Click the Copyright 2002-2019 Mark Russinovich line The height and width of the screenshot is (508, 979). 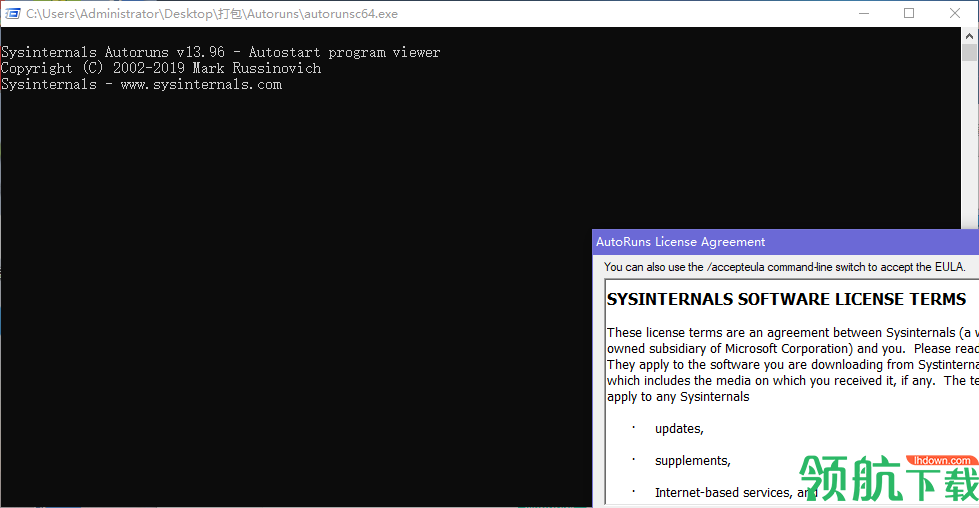tap(161, 69)
